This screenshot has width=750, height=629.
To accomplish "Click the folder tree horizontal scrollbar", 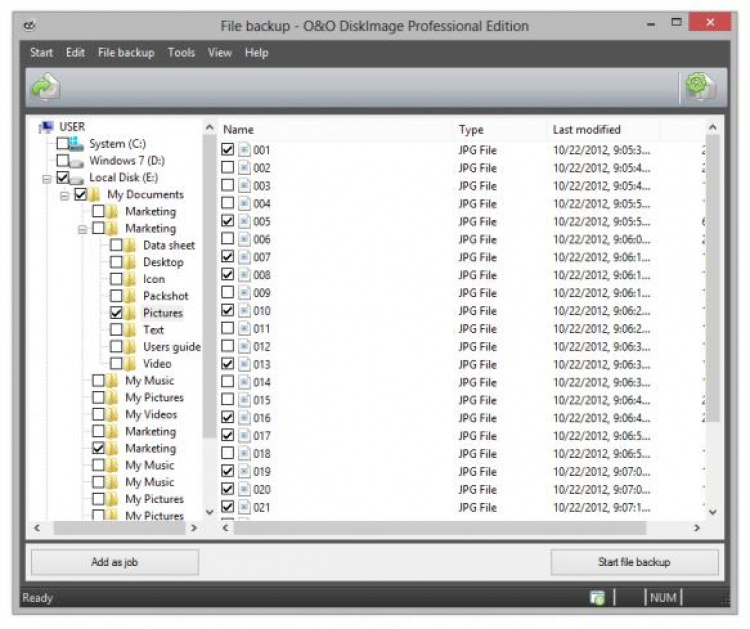I will point(119,528).
